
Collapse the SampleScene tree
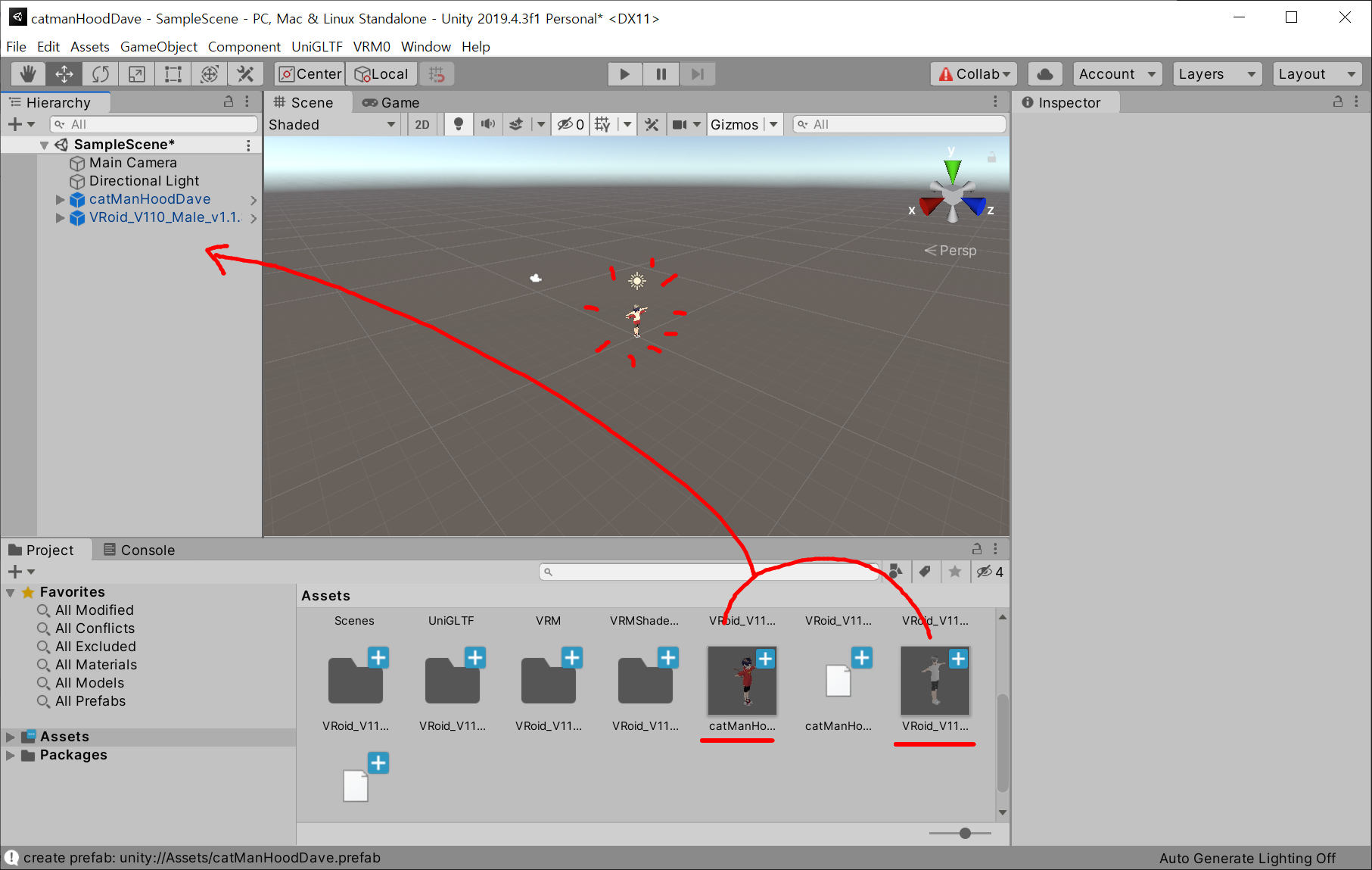44,145
